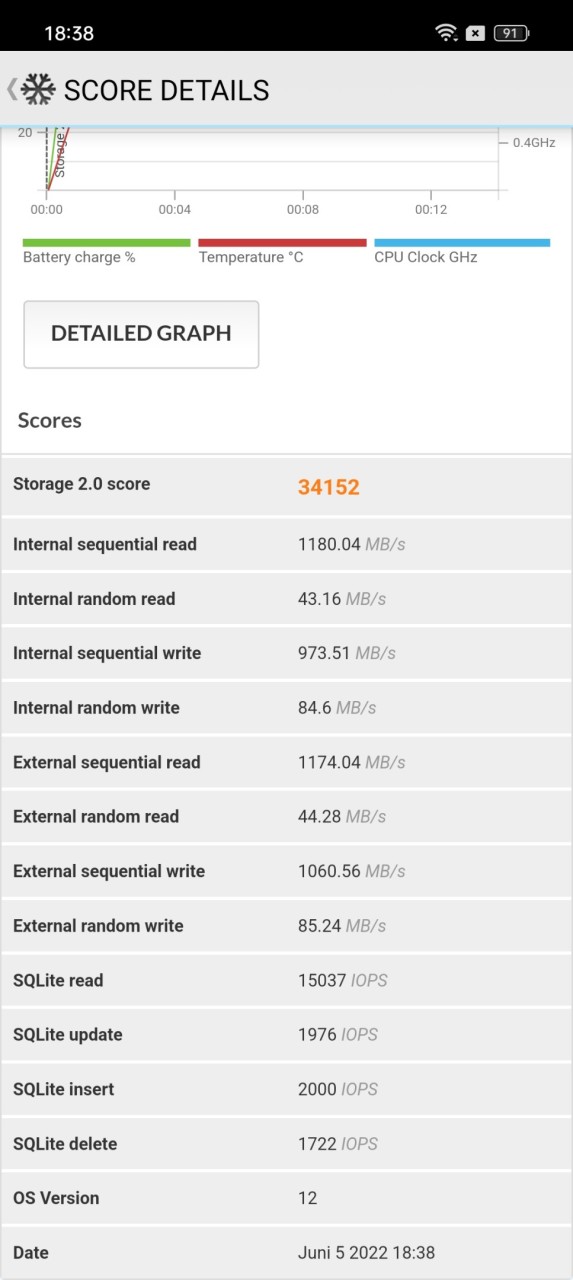Open the DETAILED GRAPH view
This screenshot has height=1280, width=573.
[x=141, y=334]
